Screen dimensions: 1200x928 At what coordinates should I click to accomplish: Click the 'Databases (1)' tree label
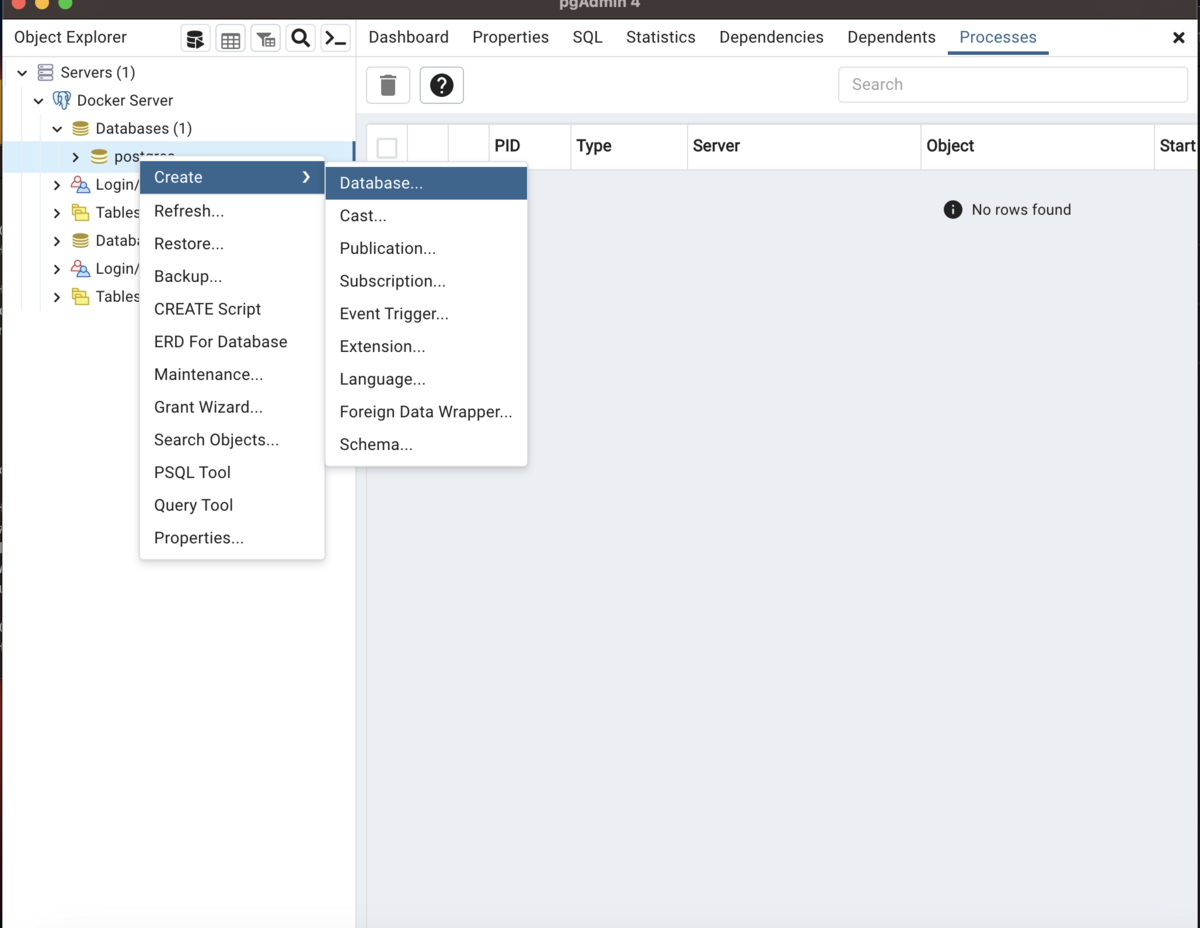tap(144, 128)
